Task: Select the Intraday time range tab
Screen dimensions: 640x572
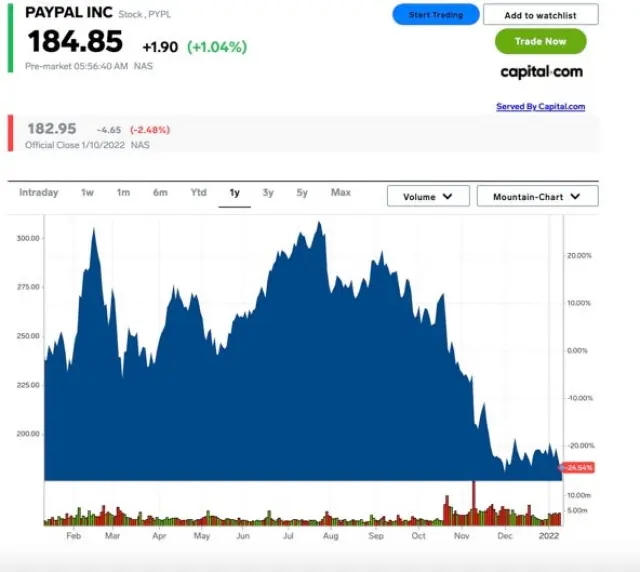Action: pos(39,193)
